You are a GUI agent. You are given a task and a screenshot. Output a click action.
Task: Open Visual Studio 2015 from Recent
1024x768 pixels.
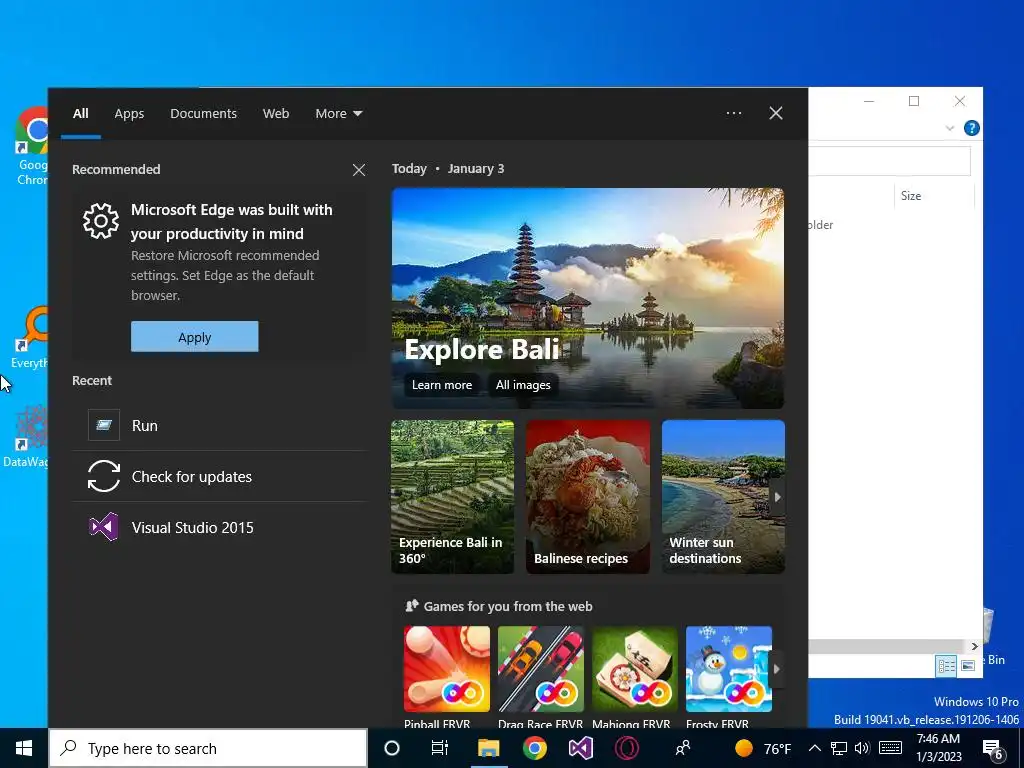[219, 527]
